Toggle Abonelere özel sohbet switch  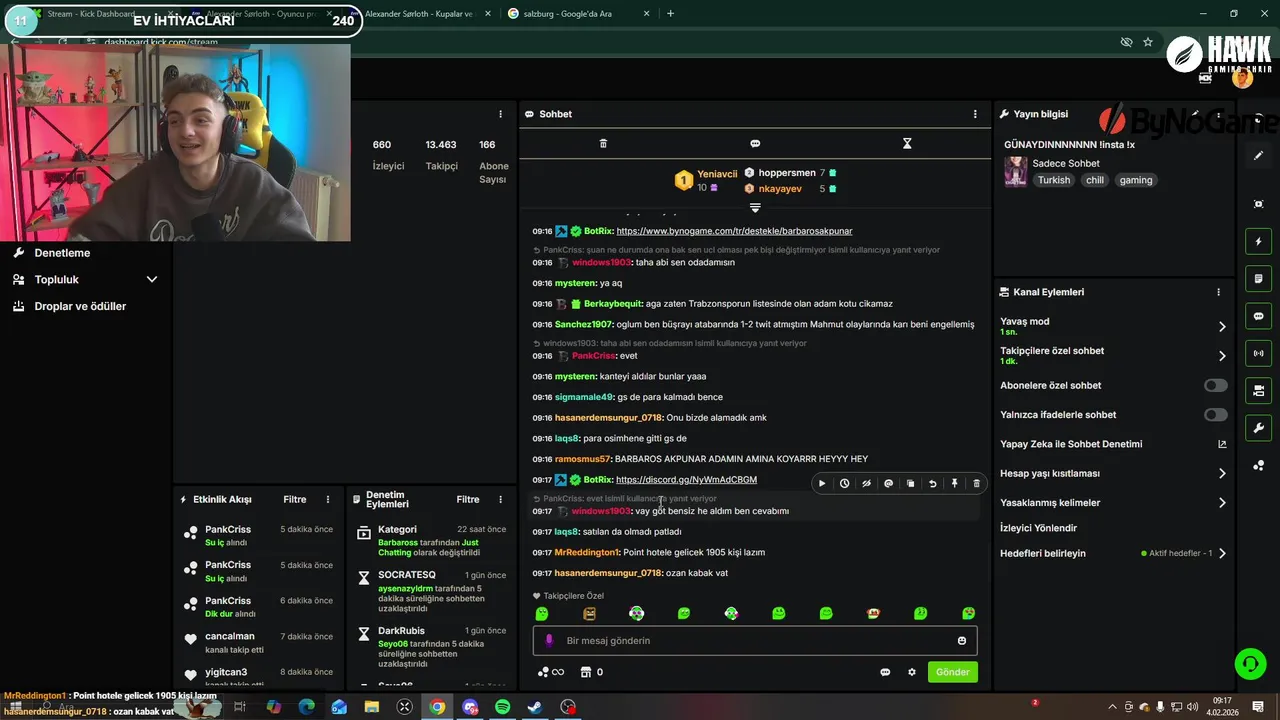coord(1216,386)
